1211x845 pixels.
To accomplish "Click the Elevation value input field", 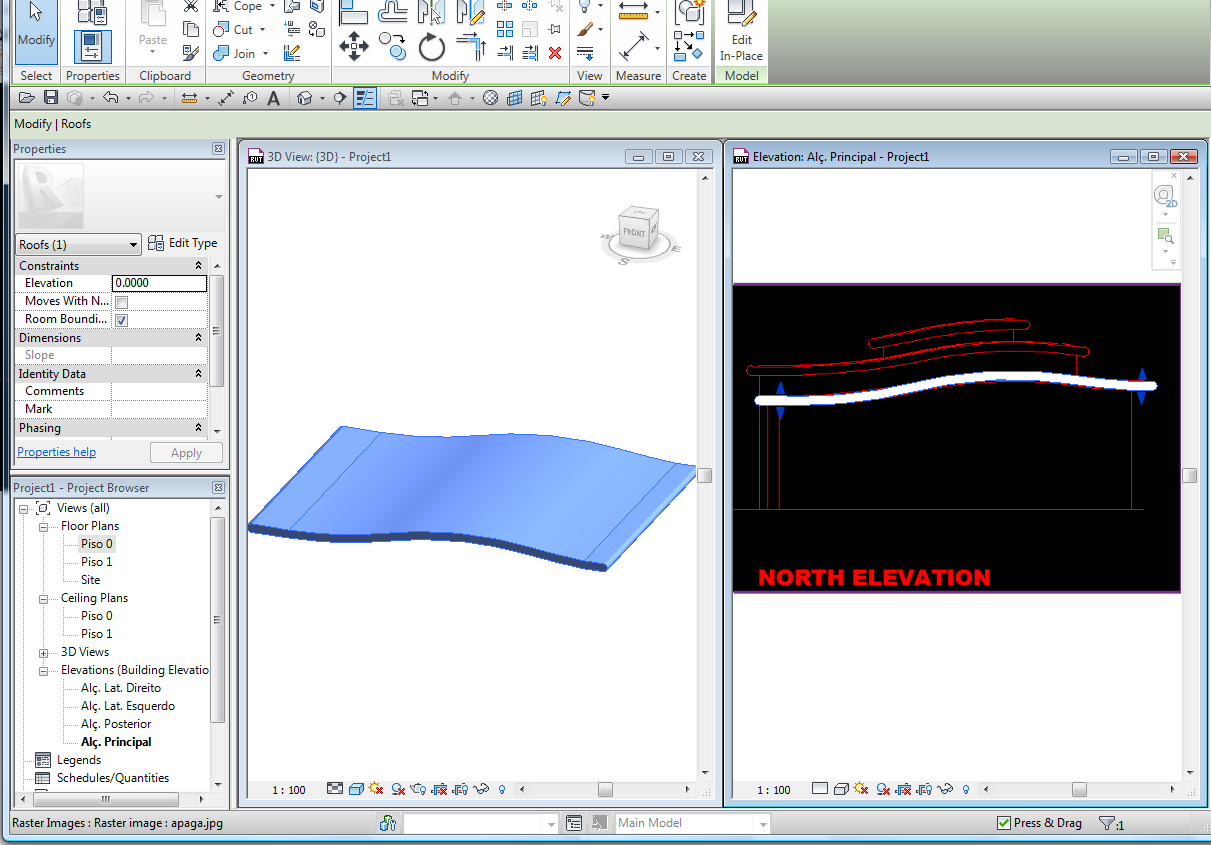I will (x=159, y=283).
